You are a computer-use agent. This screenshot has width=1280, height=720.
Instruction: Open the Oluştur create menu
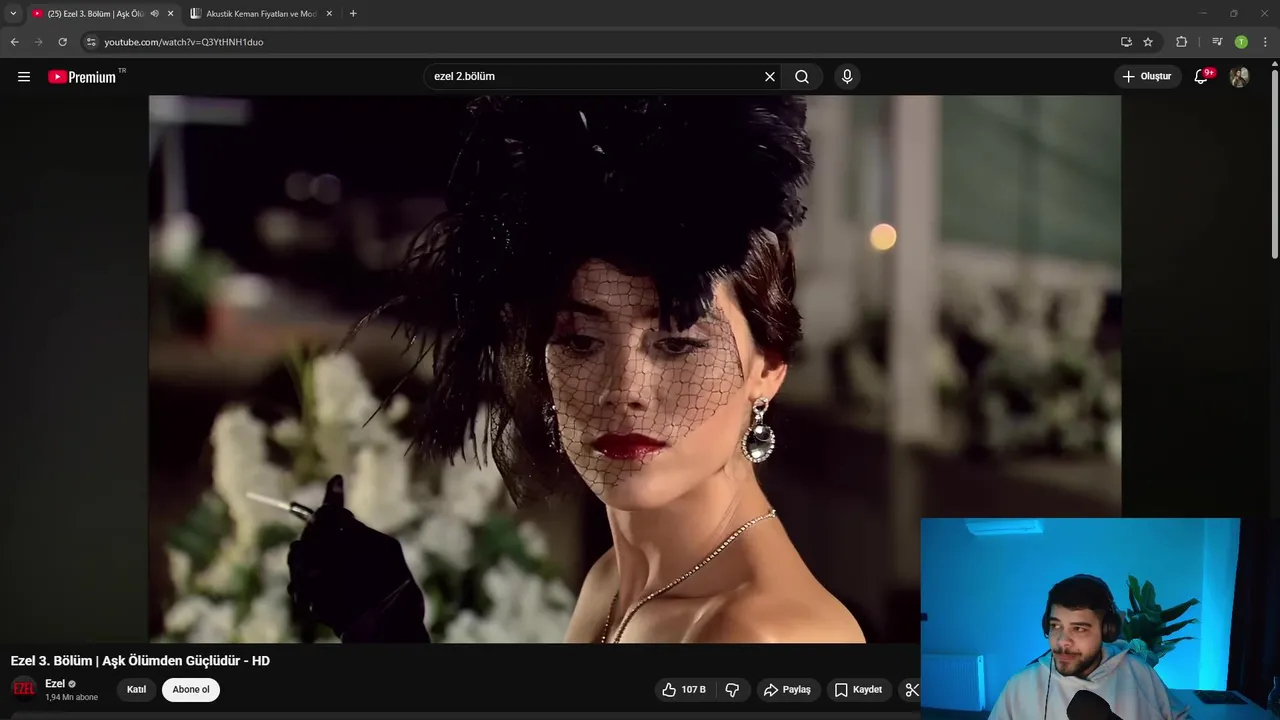[1147, 77]
